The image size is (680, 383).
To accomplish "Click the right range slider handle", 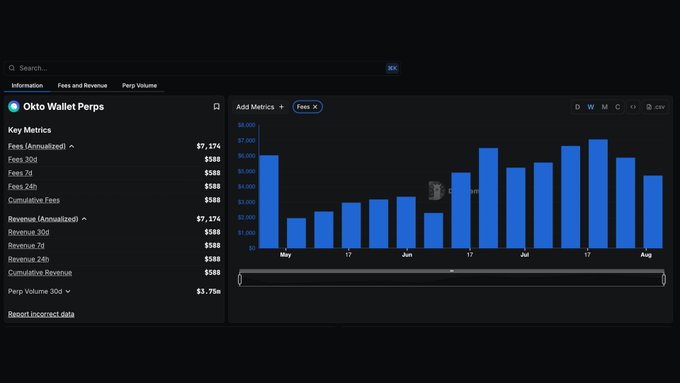I will [x=664, y=279].
